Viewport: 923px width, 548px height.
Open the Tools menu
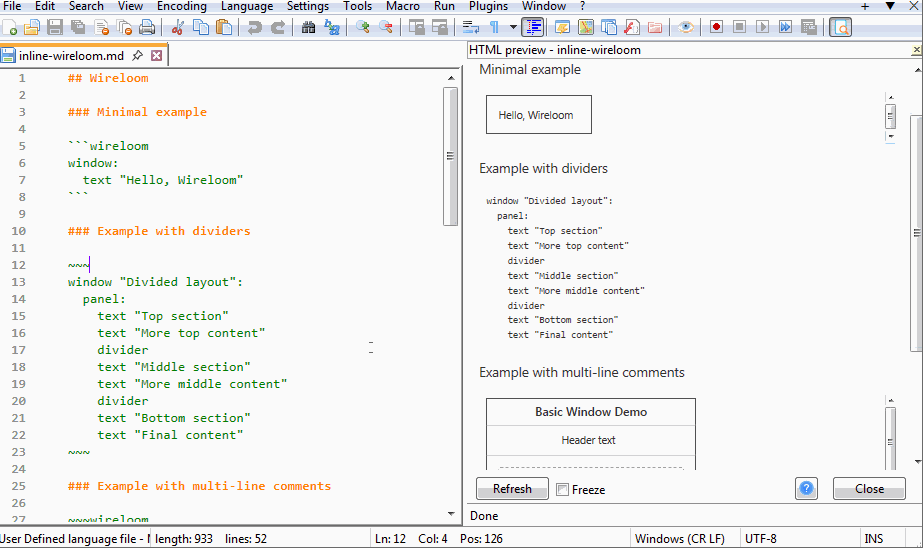[357, 6]
